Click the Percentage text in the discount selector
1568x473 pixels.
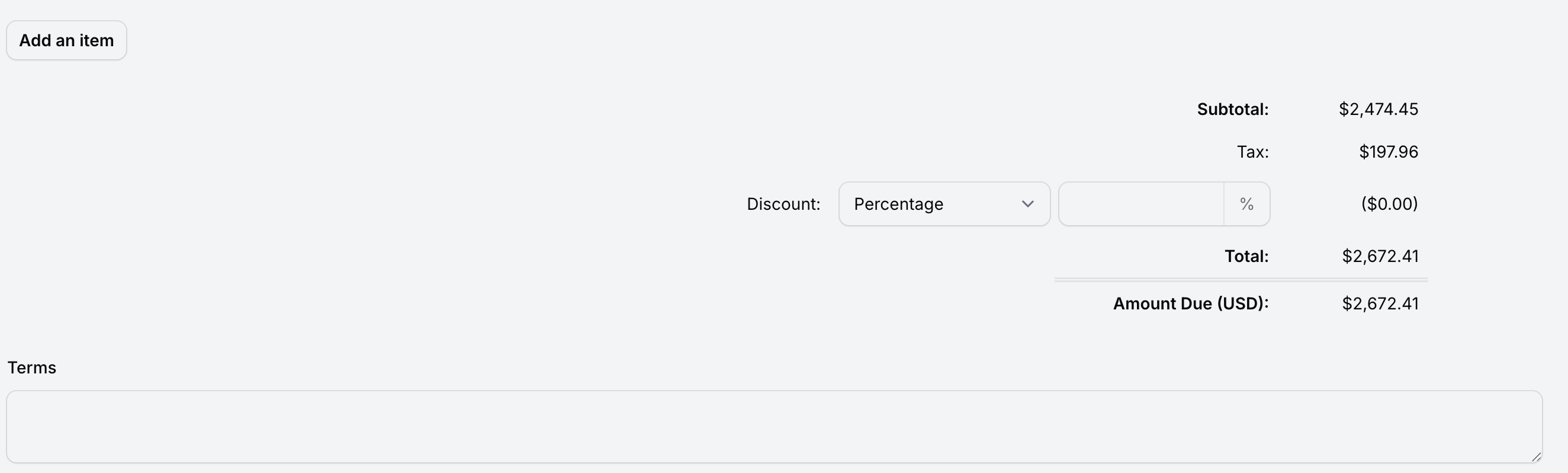tap(898, 203)
